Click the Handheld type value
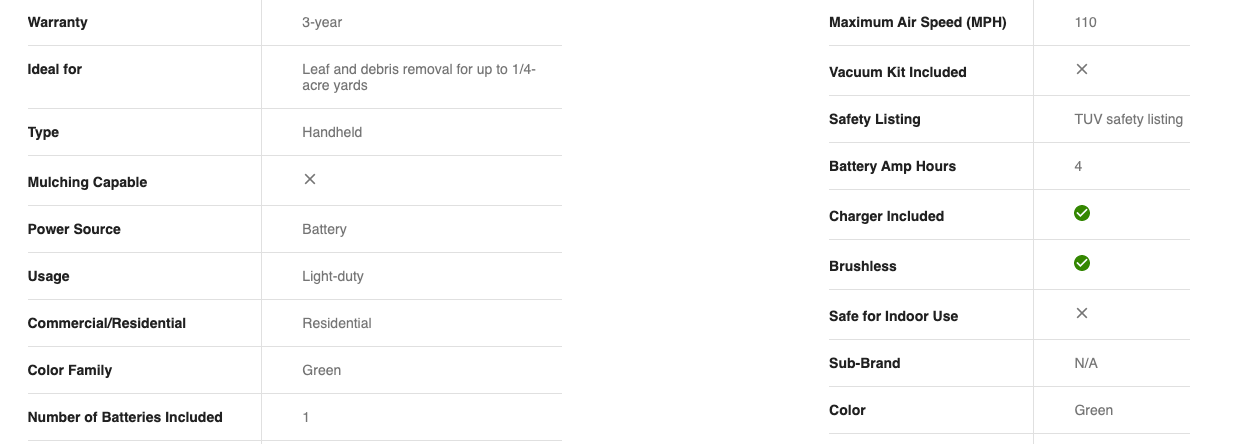Image resolution: width=1257 pixels, height=444 pixels. pyautogui.click(x=332, y=132)
